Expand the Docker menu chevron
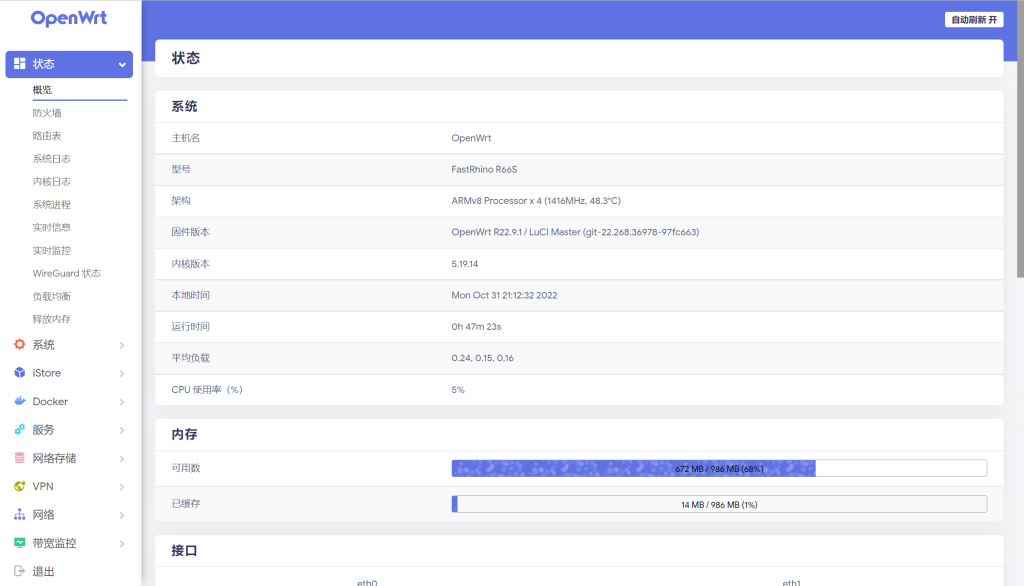This screenshot has width=1024, height=586. [x=122, y=402]
